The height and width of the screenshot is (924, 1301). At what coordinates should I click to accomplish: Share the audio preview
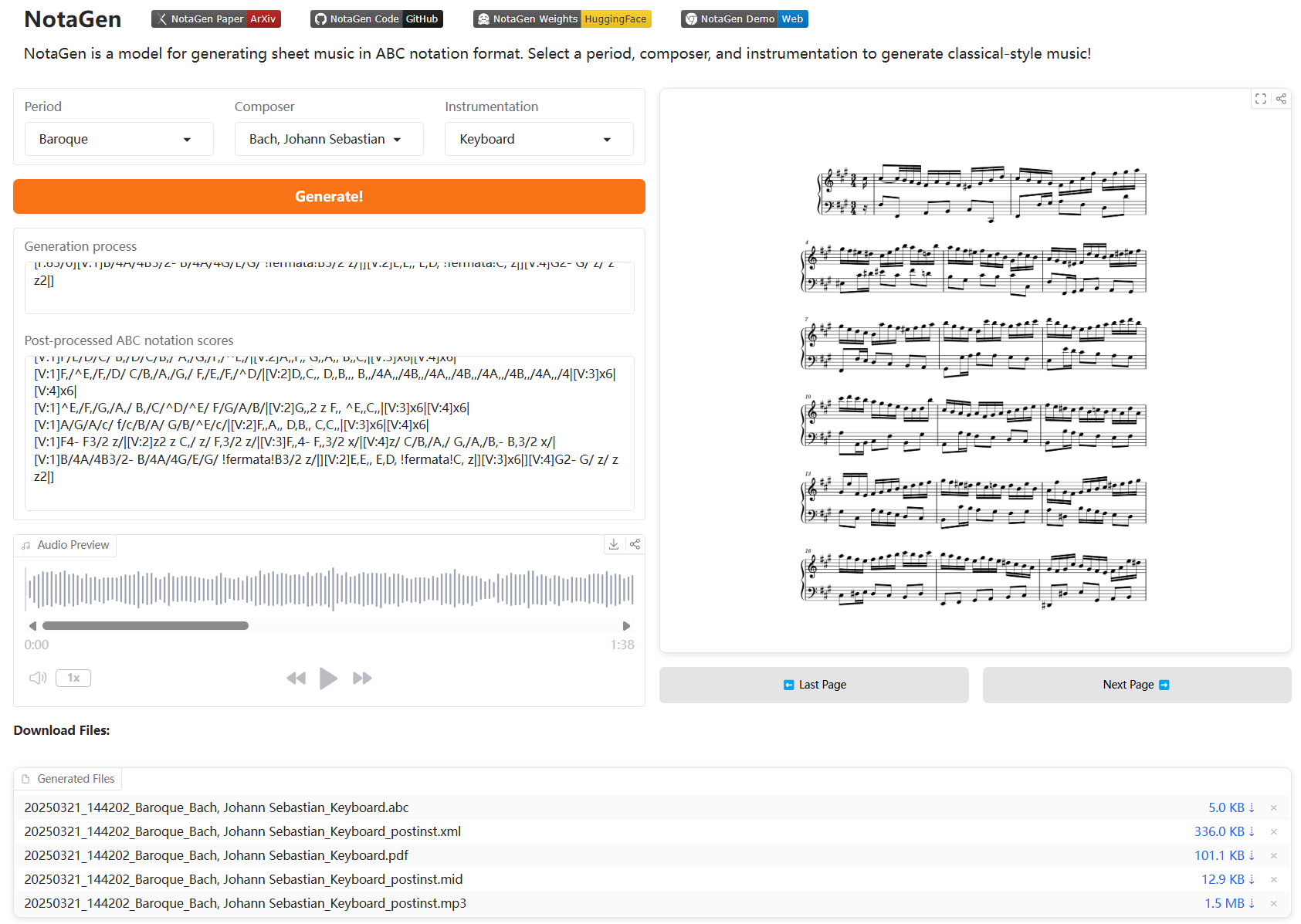pyautogui.click(x=635, y=544)
